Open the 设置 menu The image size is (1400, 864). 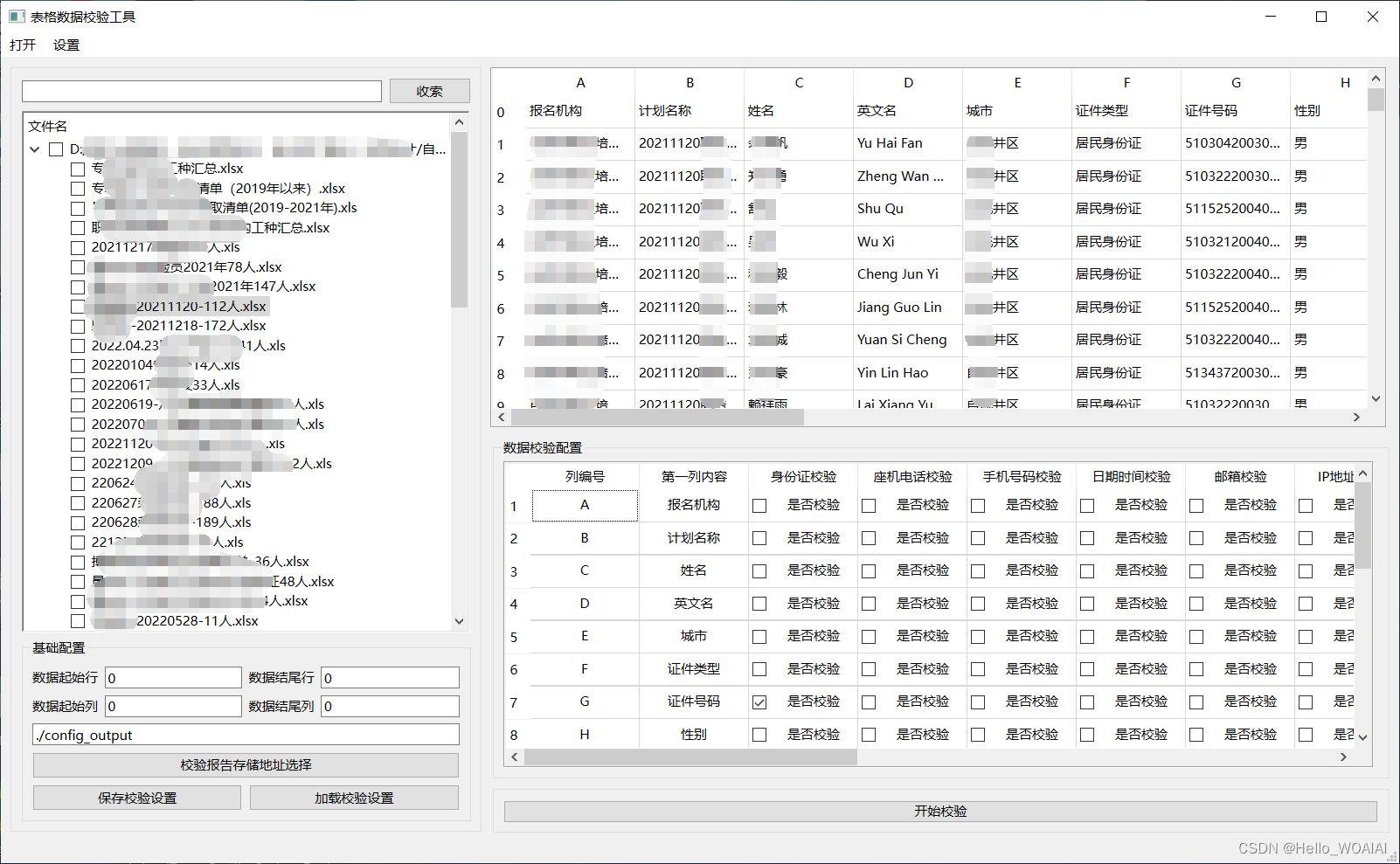pyautogui.click(x=66, y=45)
